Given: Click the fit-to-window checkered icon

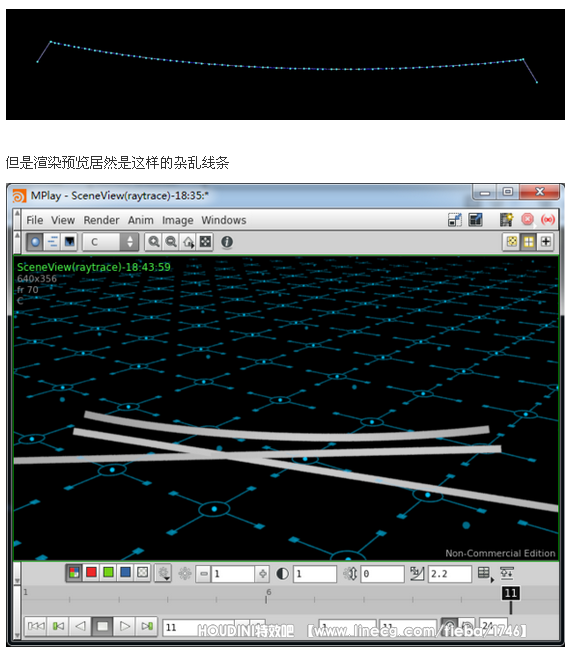Looking at the screenshot, I should click(205, 242).
